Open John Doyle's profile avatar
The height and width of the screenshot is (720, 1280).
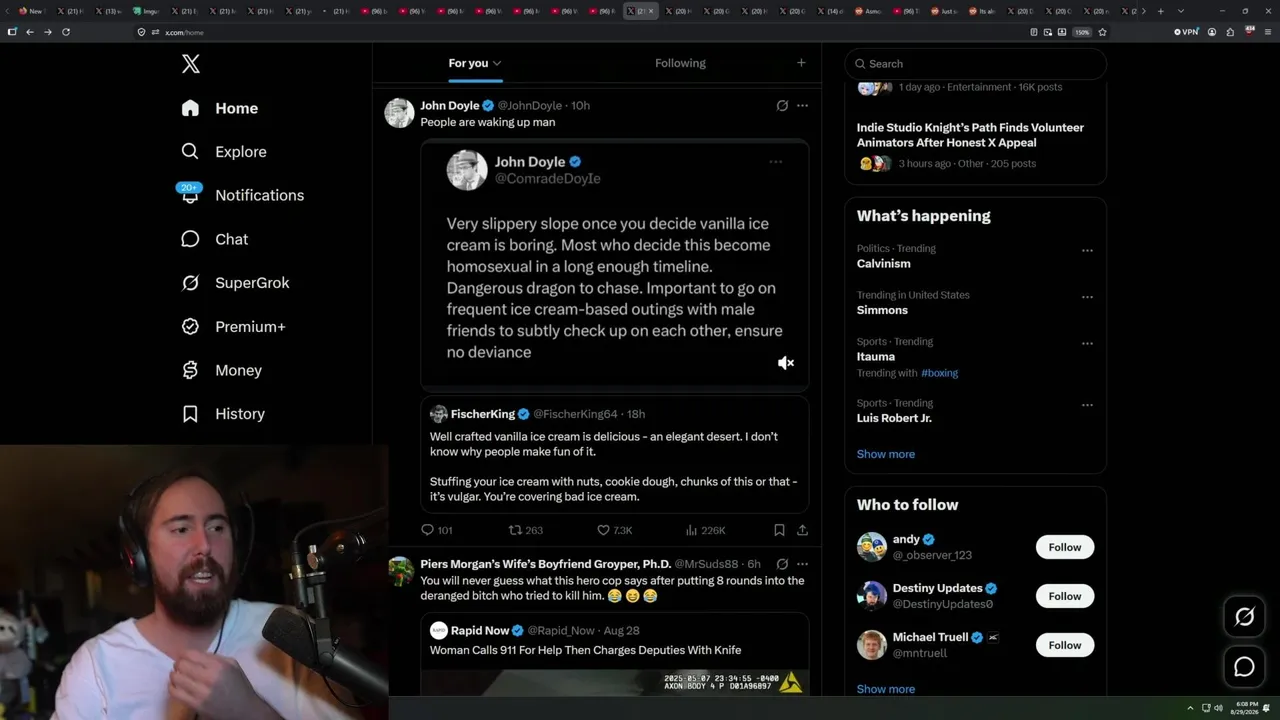(399, 113)
